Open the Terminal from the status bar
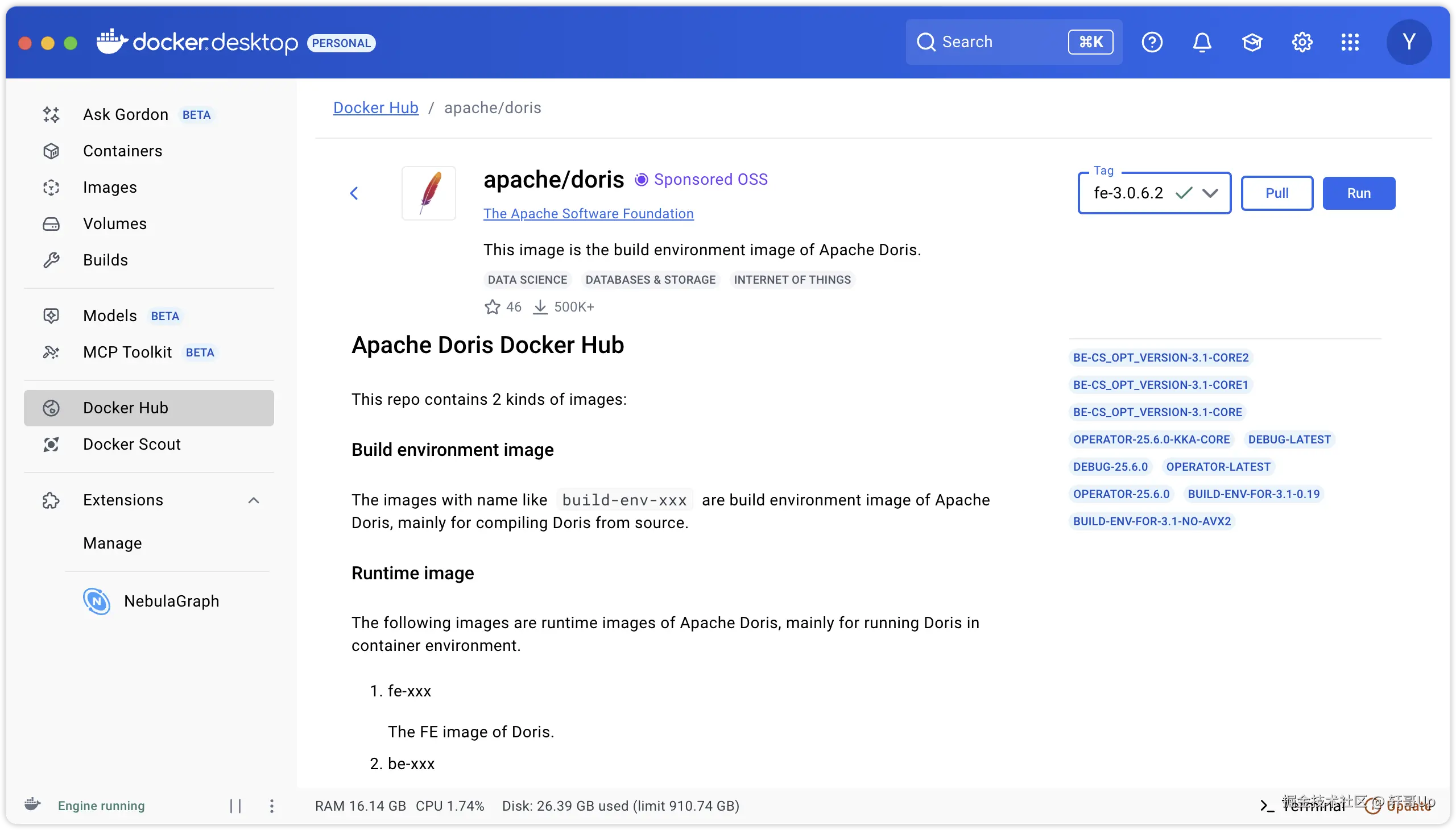1456x830 pixels. tap(1306, 806)
